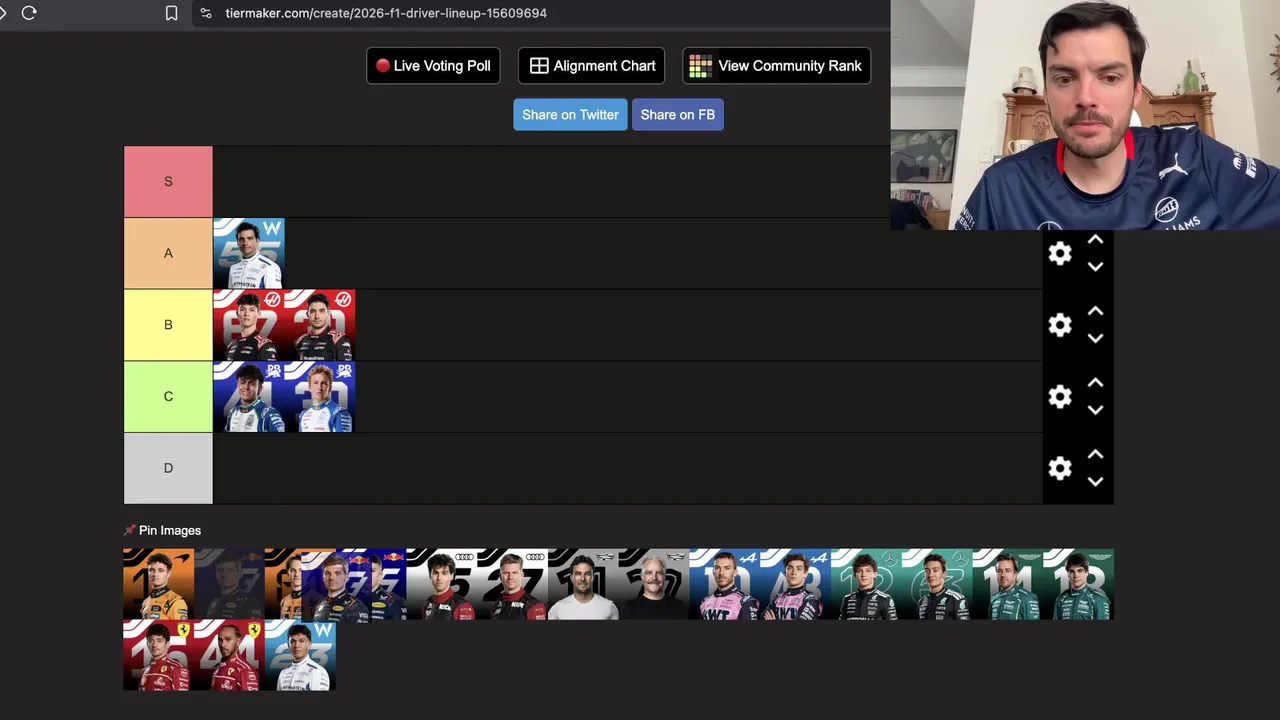The image size is (1280, 720).
Task: Select Alpine number 10 driver card
Action: tap(725, 584)
